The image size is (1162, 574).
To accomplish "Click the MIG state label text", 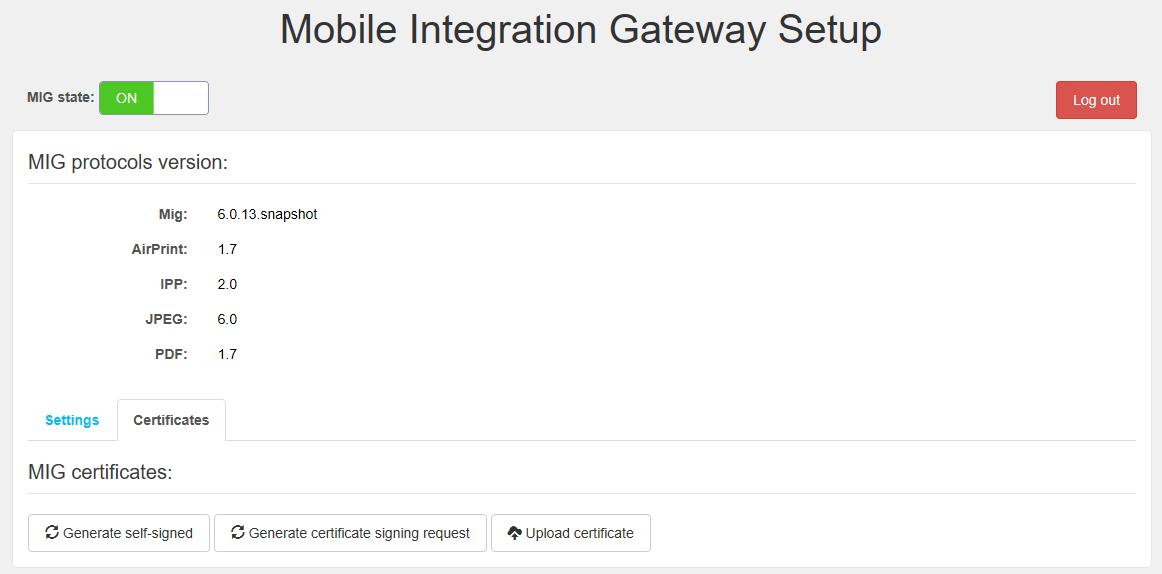I will point(60,97).
